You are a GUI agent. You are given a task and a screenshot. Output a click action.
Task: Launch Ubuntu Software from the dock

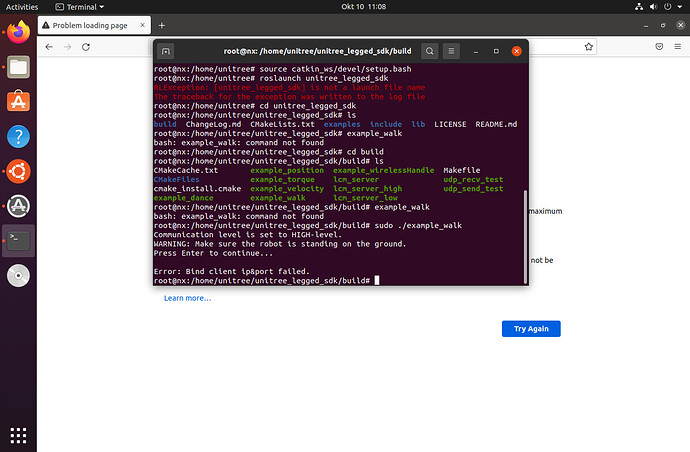tap(18, 102)
